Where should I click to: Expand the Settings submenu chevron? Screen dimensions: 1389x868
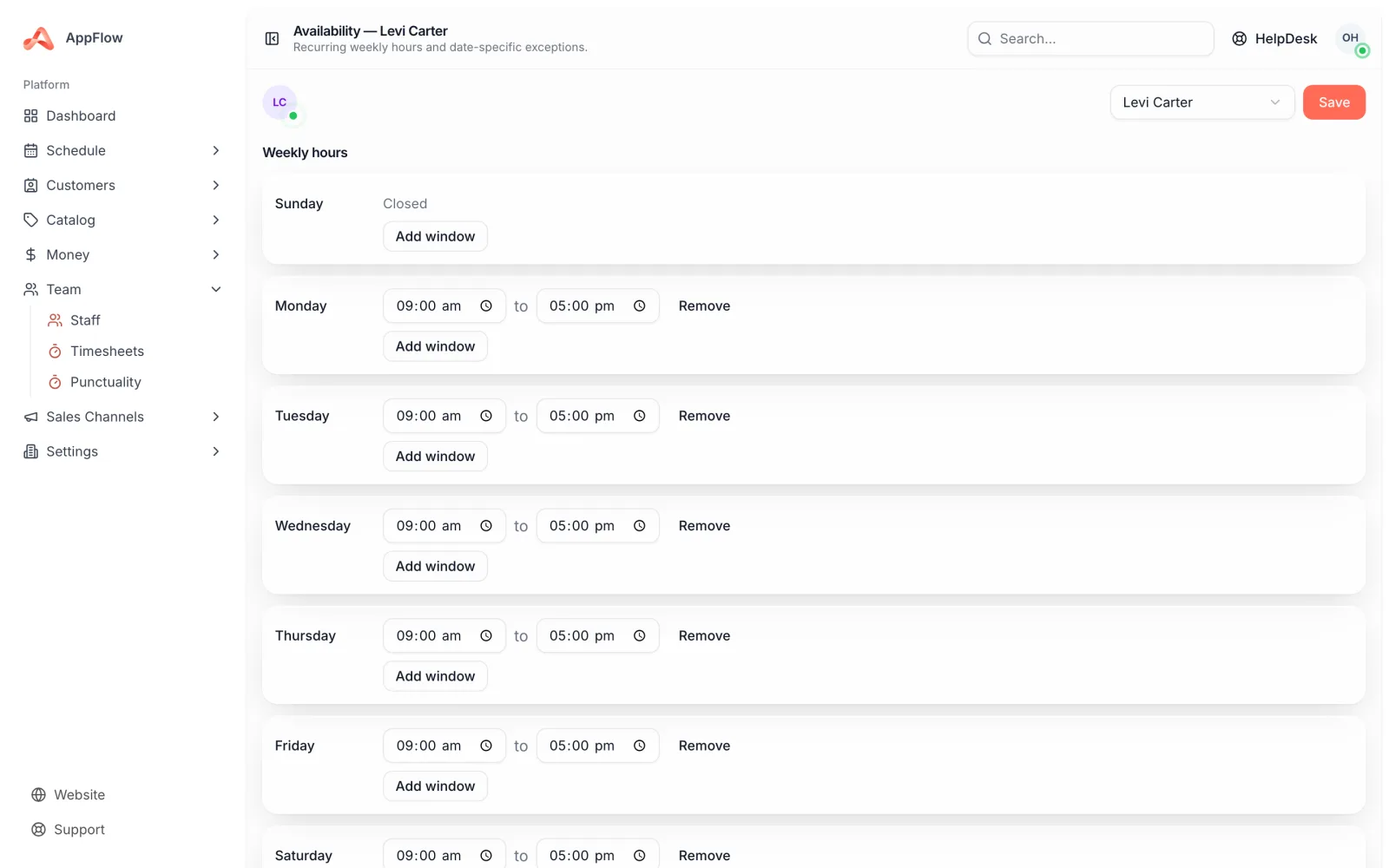coord(216,451)
